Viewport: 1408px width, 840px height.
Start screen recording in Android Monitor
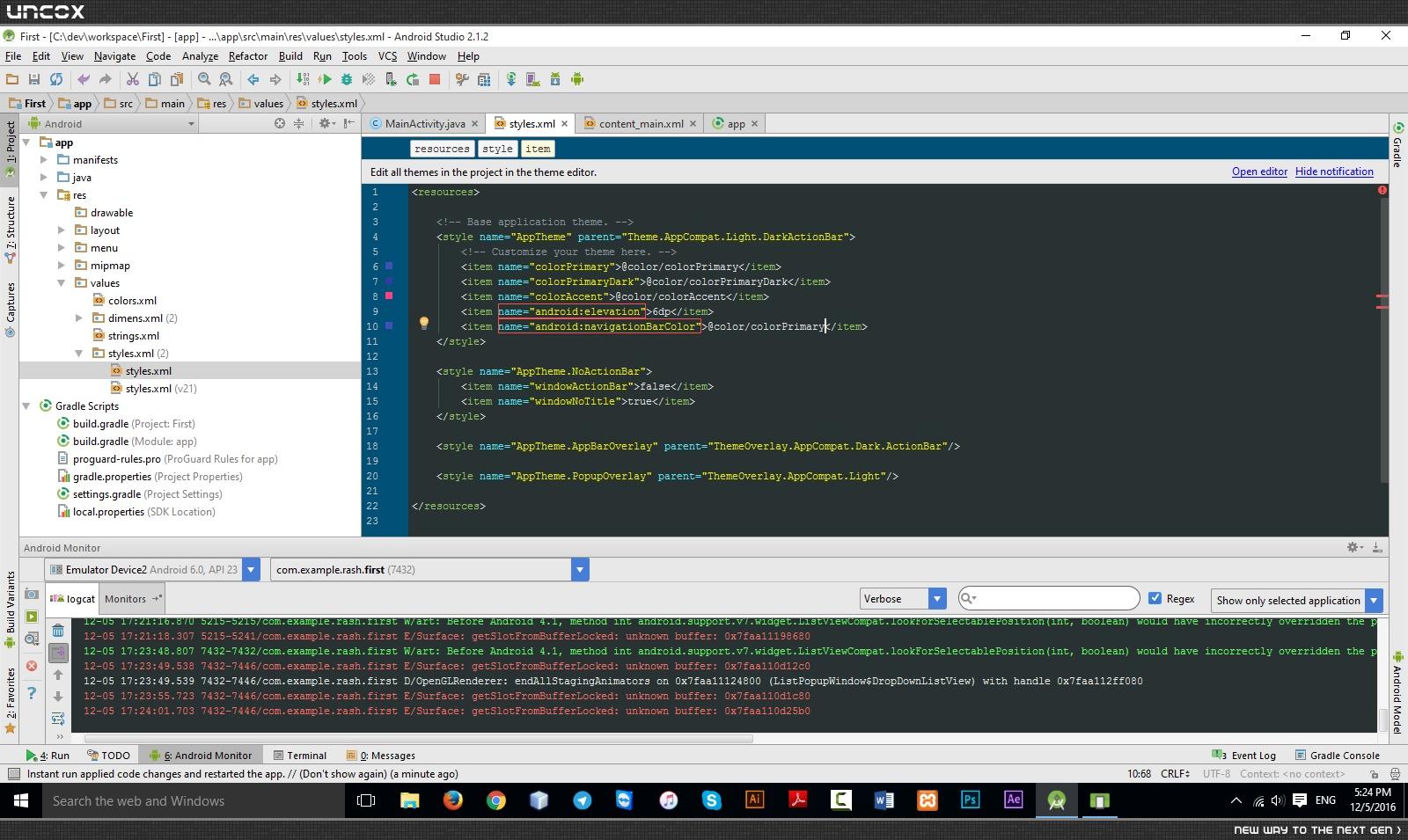[x=32, y=617]
